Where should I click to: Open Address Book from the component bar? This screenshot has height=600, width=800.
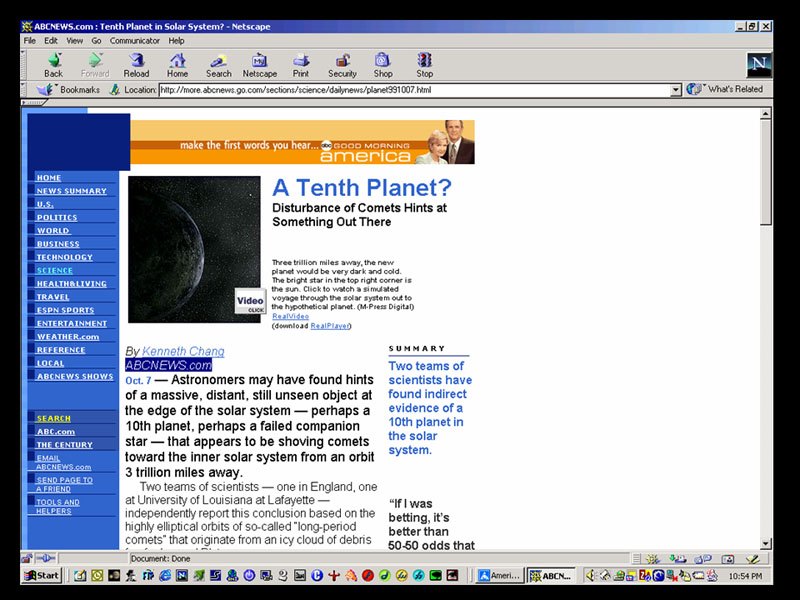coord(728,559)
